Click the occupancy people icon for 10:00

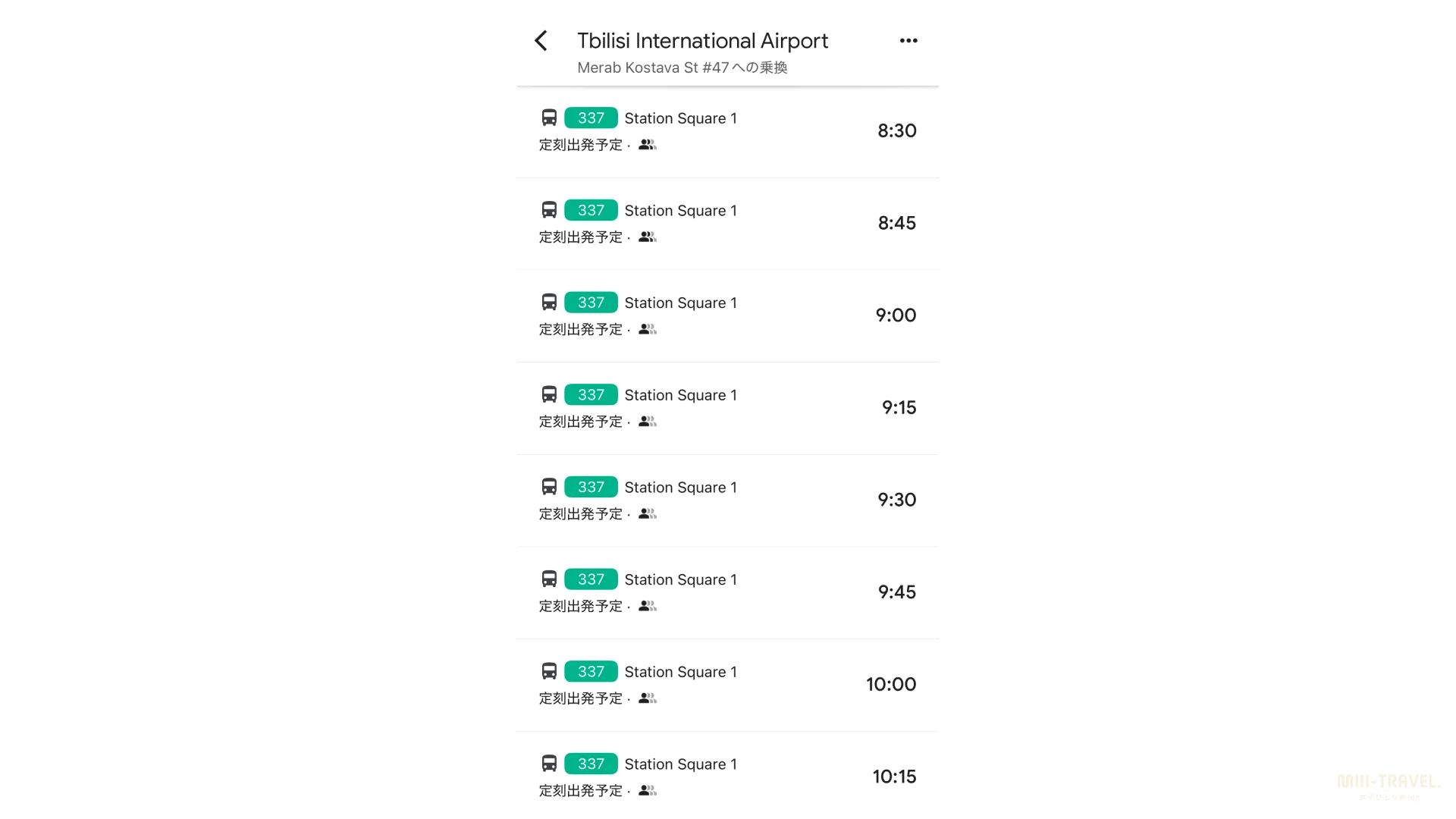[647, 698]
